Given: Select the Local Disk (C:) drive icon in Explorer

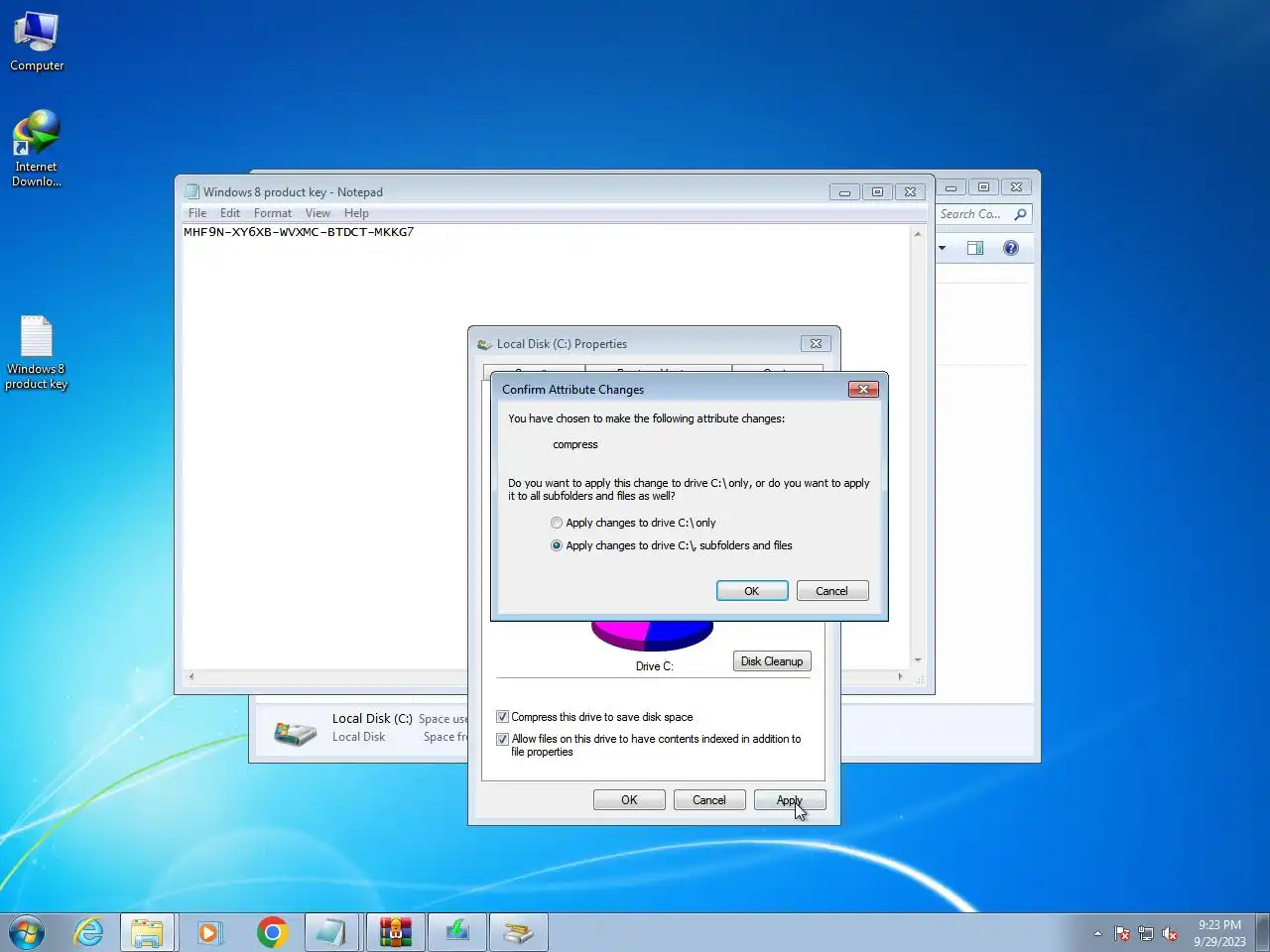Looking at the screenshot, I should [x=295, y=733].
